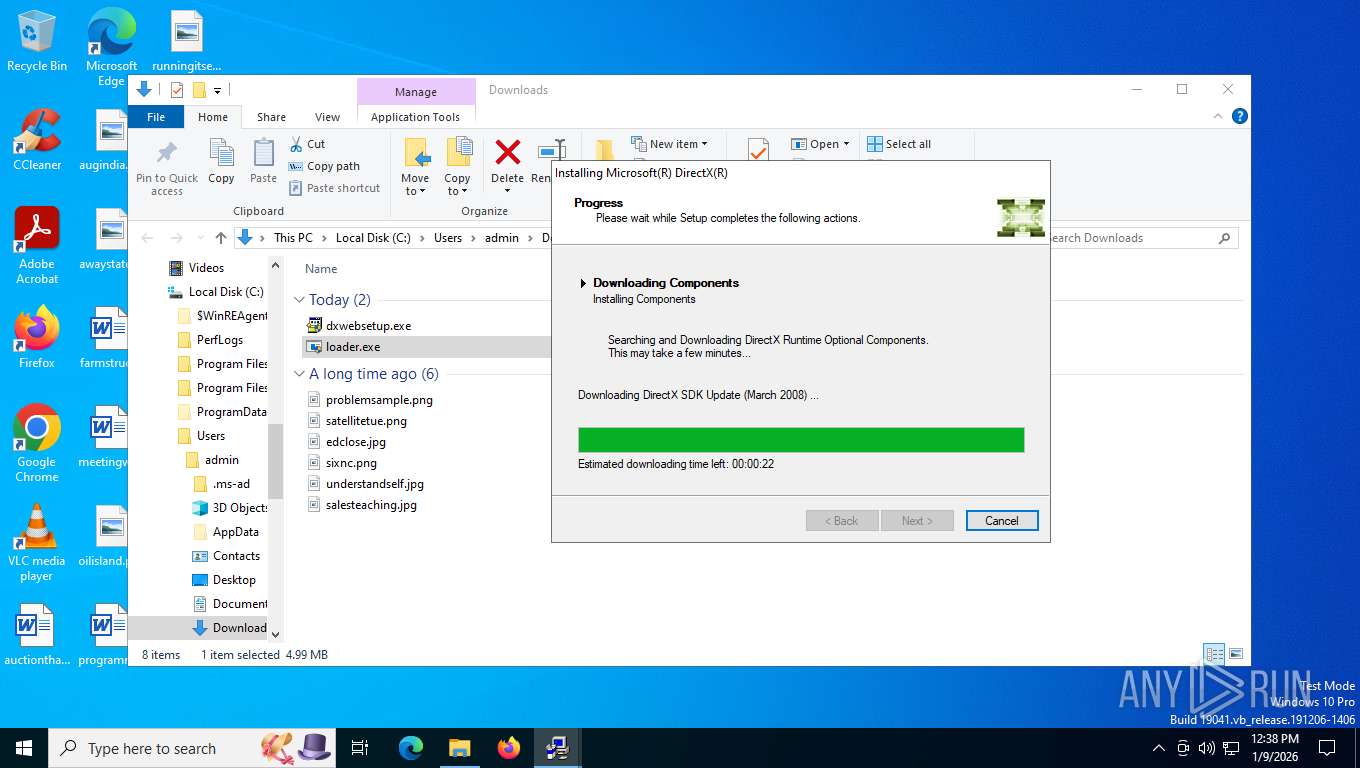The height and width of the screenshot is (768, 1360).
Task: Click Paste shortcut in ribbon
Action: click(x=334, y=188)
